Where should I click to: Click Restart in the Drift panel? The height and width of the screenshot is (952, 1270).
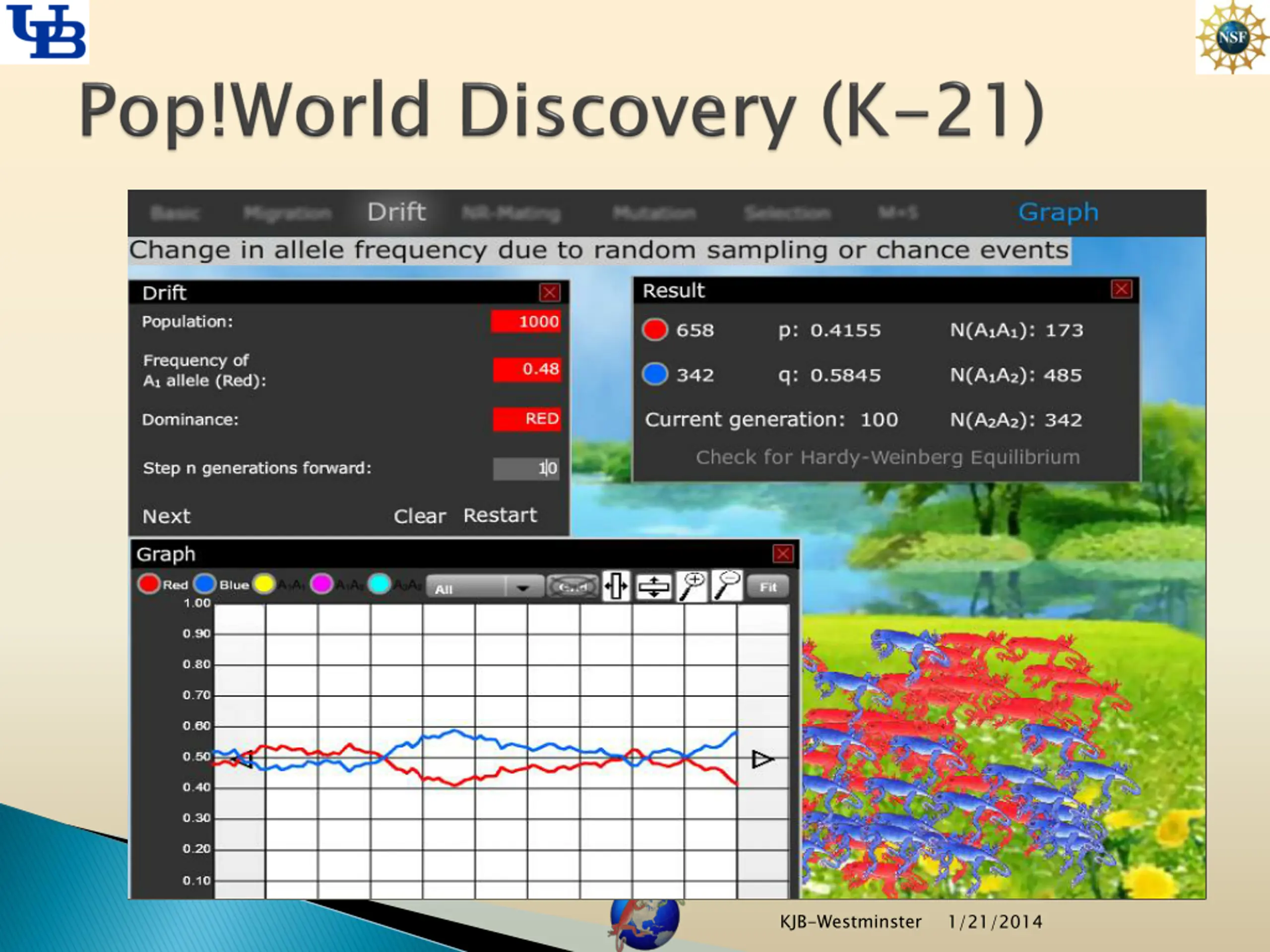coord(500,515)
